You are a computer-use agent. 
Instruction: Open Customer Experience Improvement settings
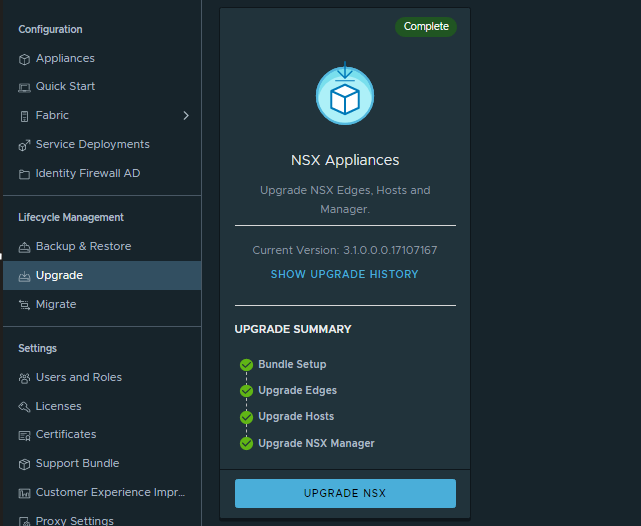(110, 492)
